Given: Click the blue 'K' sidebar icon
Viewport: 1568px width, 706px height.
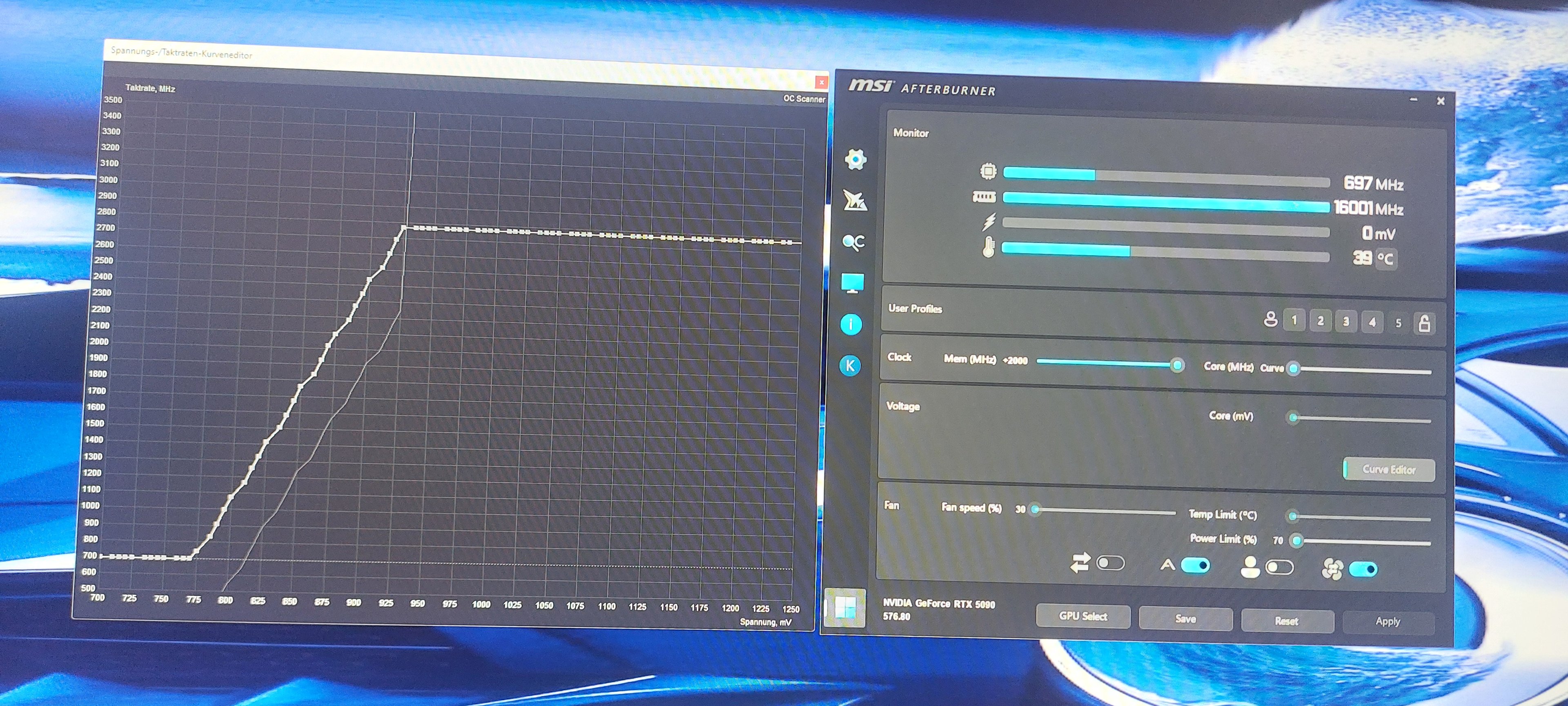Looking at the screenshot, I should (x=850, y=366).
